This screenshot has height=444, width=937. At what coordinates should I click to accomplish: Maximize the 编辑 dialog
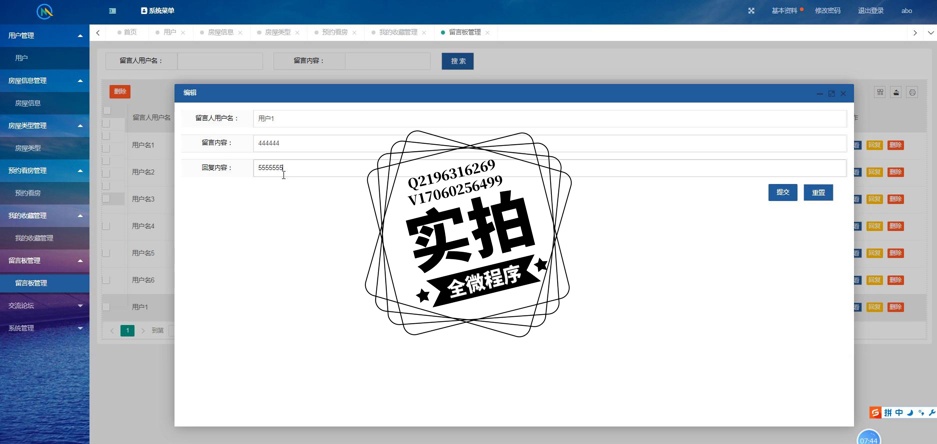[831, 93]
